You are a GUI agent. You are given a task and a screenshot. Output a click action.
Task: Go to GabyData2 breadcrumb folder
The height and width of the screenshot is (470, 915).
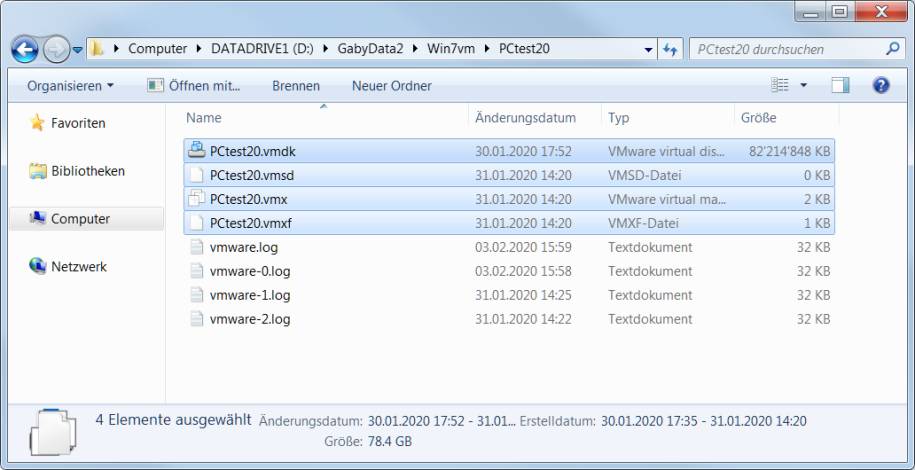(370, 49)
